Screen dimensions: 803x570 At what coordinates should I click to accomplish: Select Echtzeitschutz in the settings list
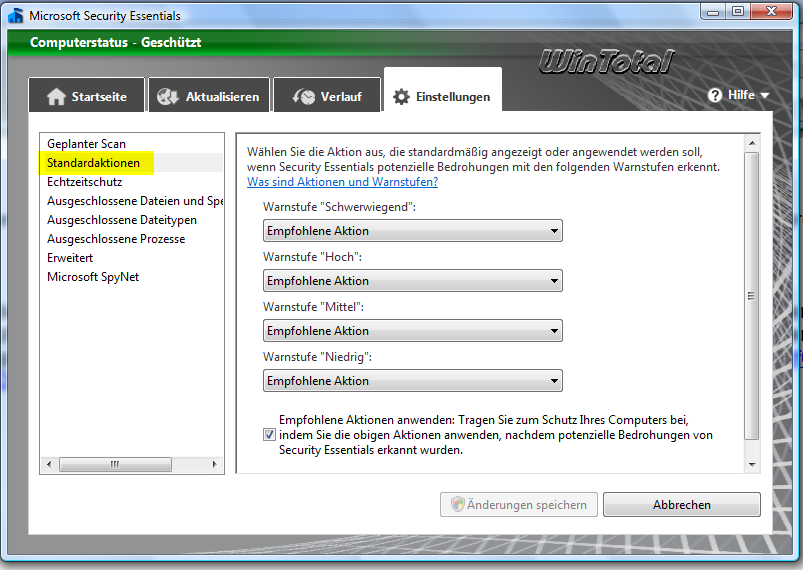point(132,182)
